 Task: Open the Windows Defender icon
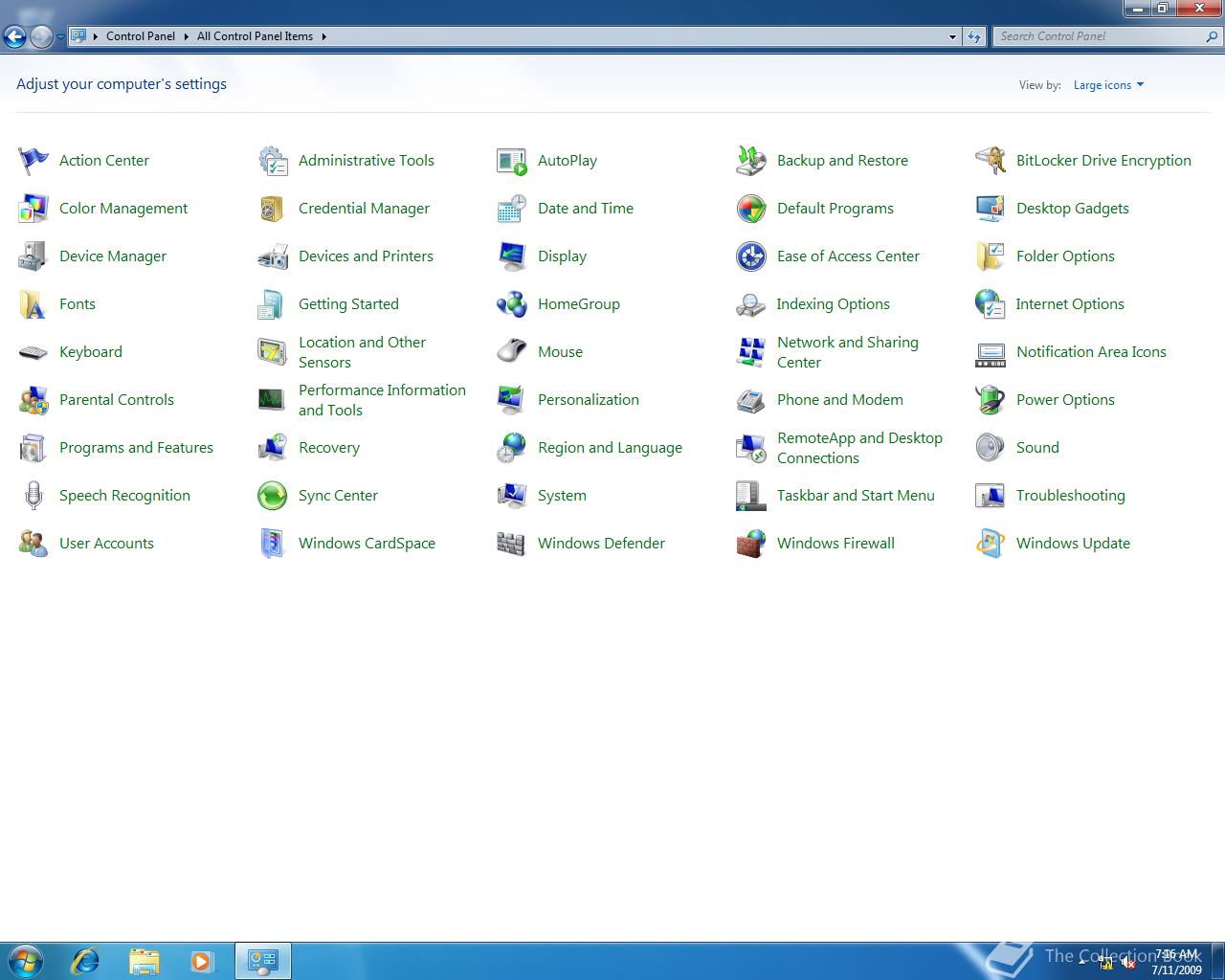click(512, 544)
